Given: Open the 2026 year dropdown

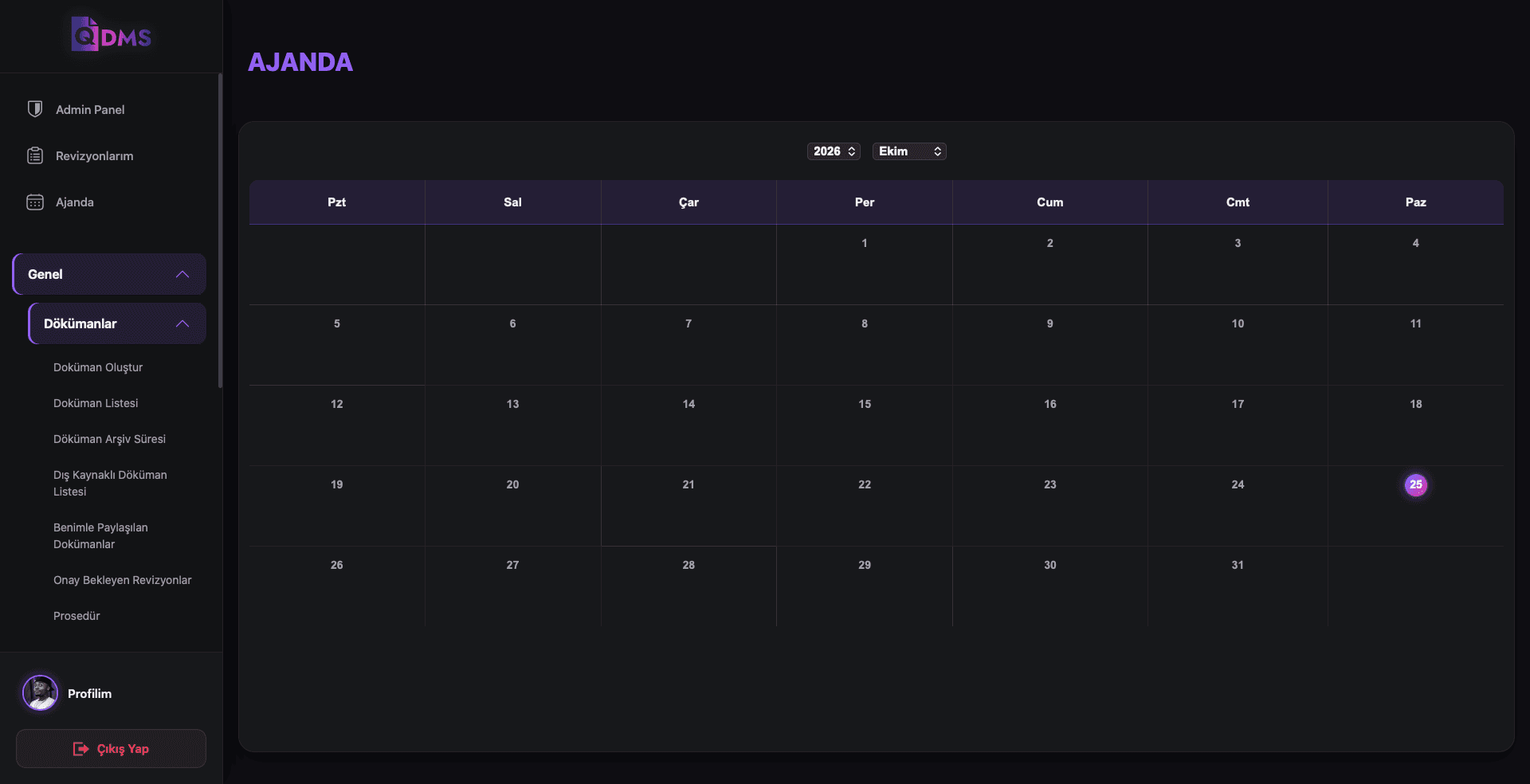Looking at the screenshot, I should pos(834,151).
